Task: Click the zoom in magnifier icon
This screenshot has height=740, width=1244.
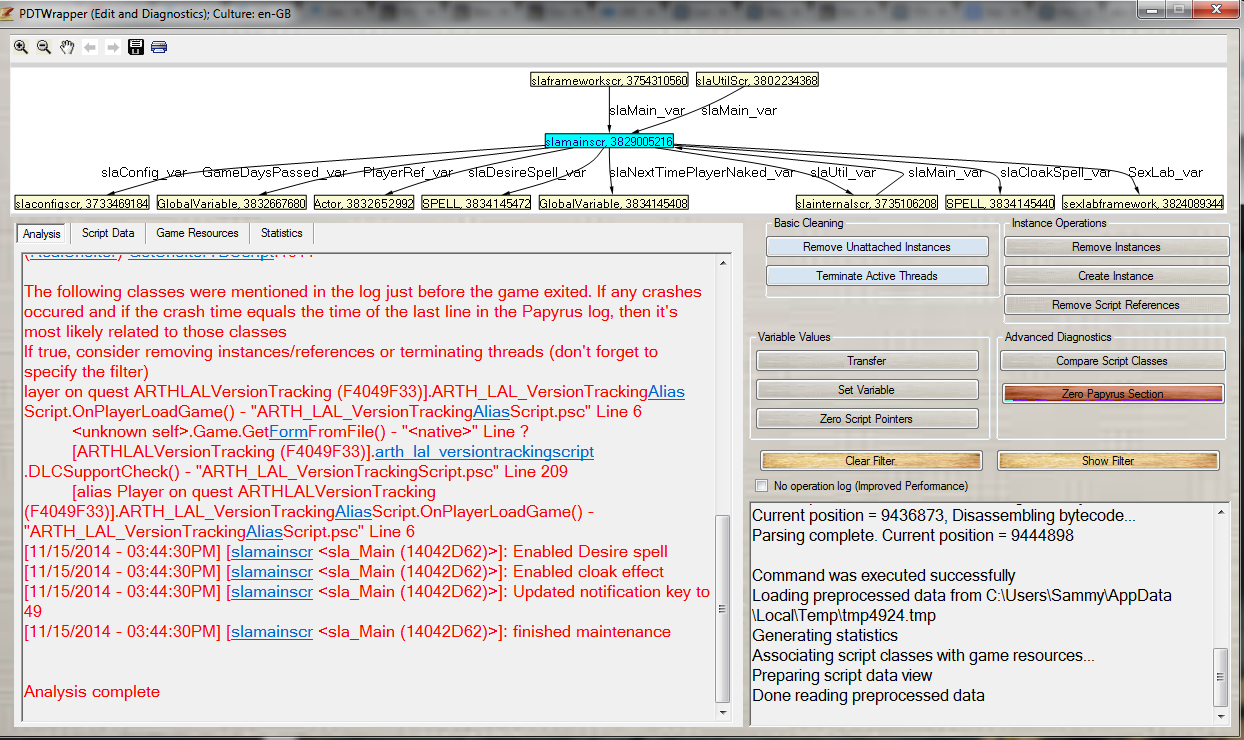Action: [x=21, y=47]
